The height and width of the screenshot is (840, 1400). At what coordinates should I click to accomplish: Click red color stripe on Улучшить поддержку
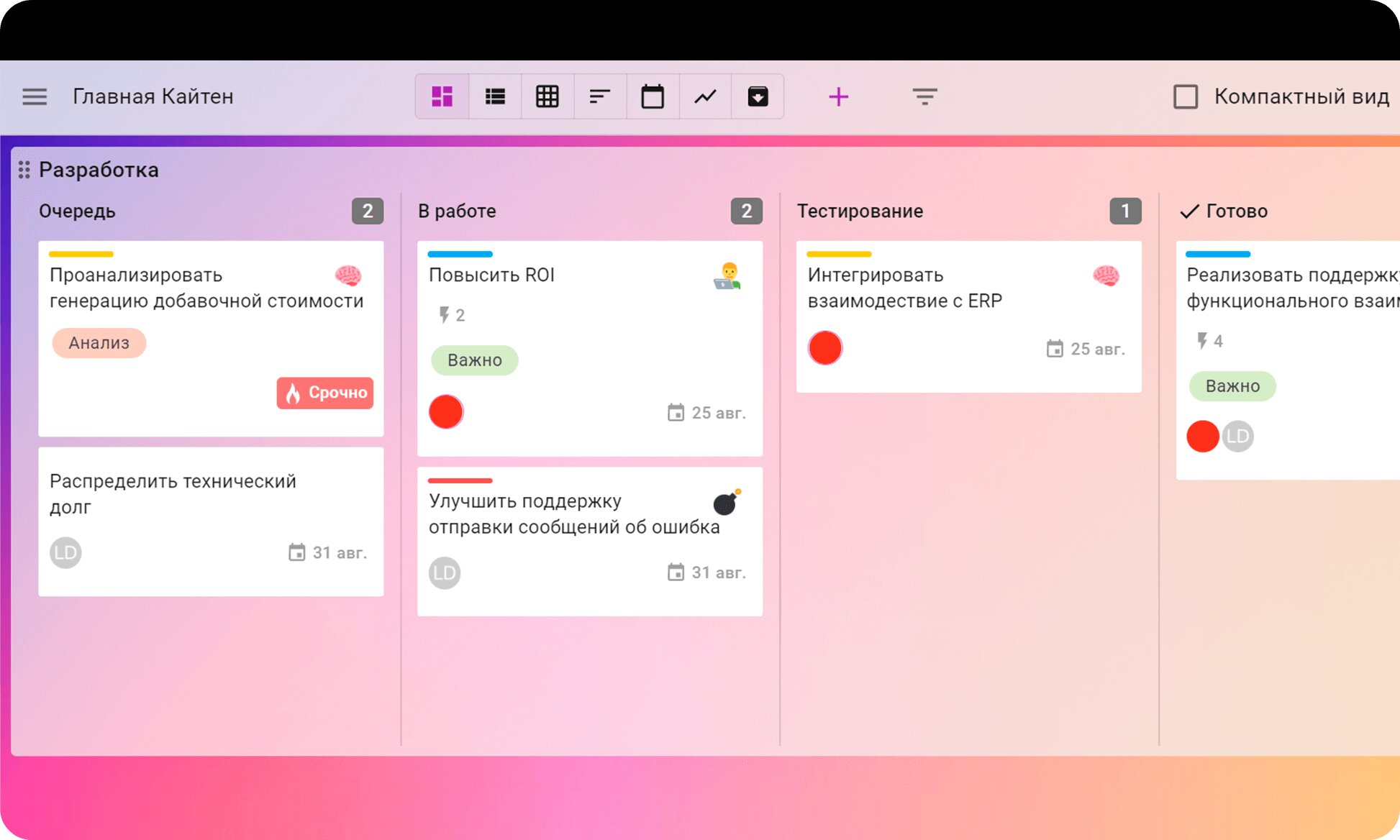tap(460, 480)
